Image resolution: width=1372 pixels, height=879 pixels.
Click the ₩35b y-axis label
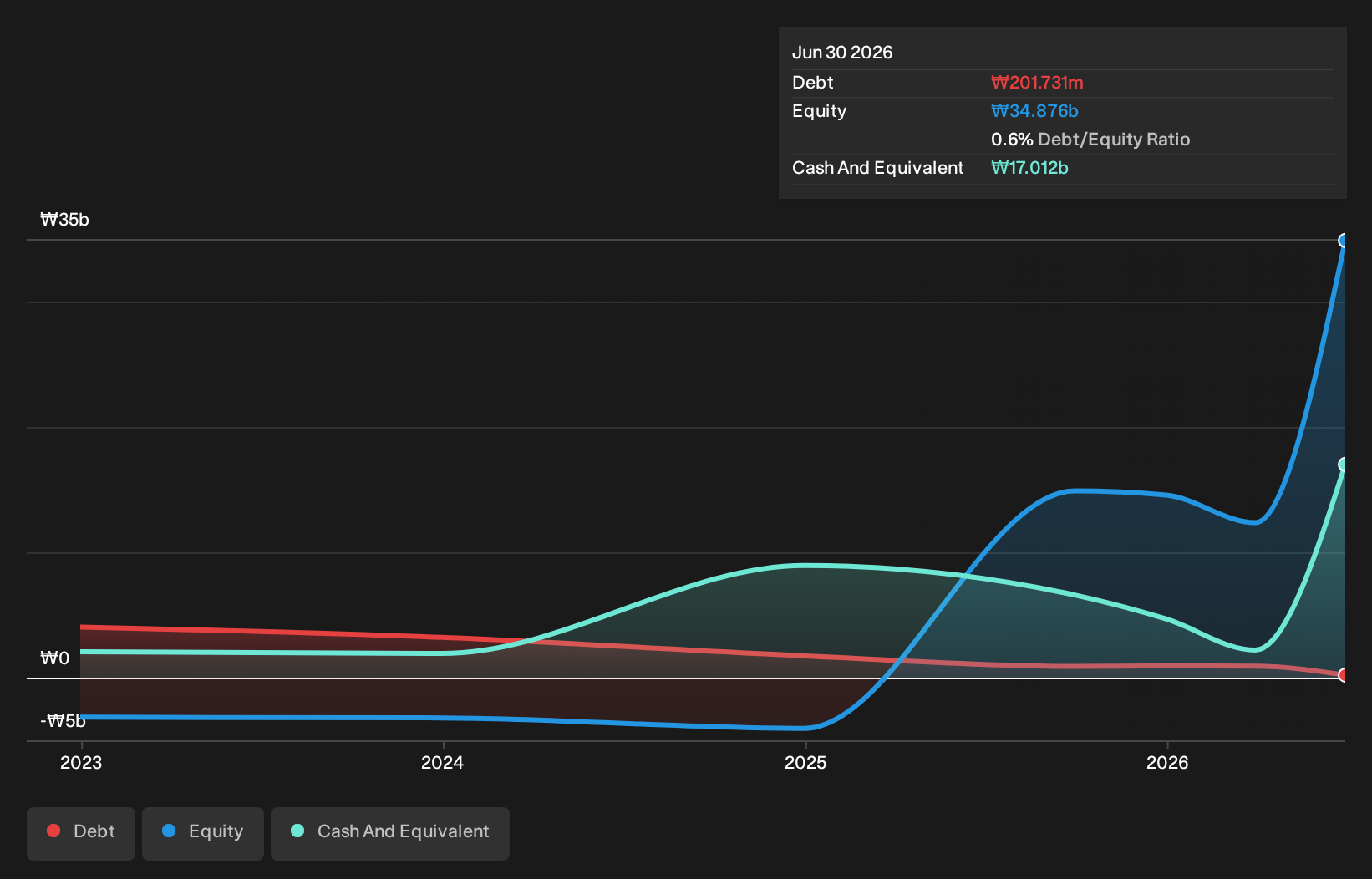coord(64,220)
